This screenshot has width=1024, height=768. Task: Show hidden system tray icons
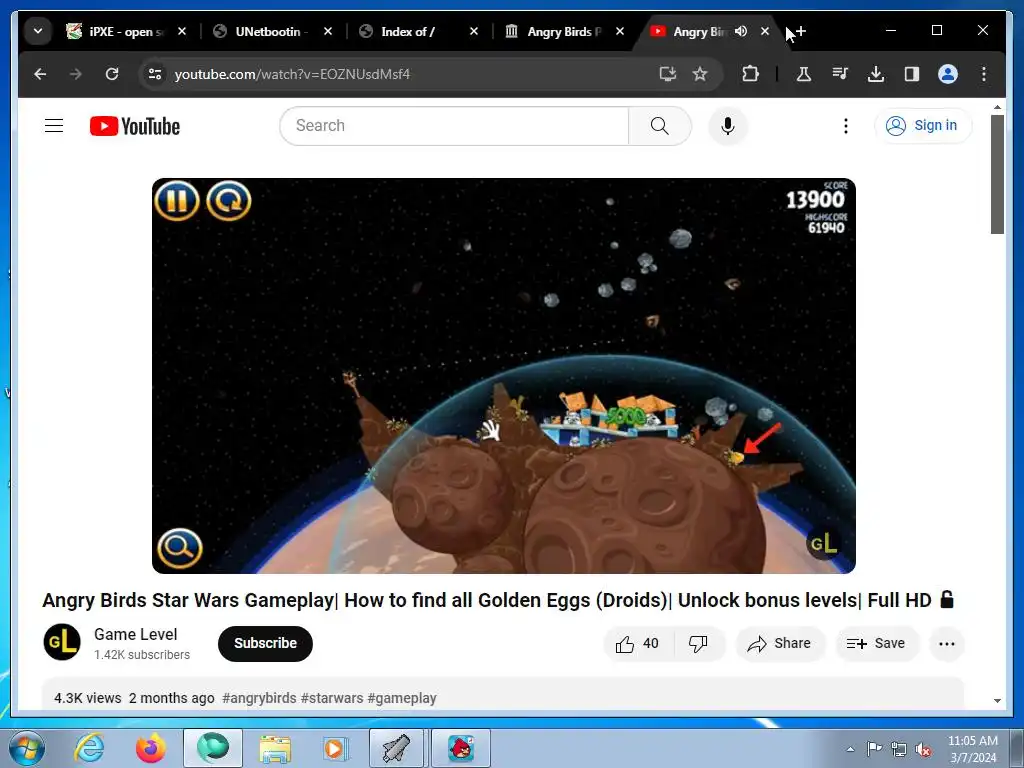(850, 749)
